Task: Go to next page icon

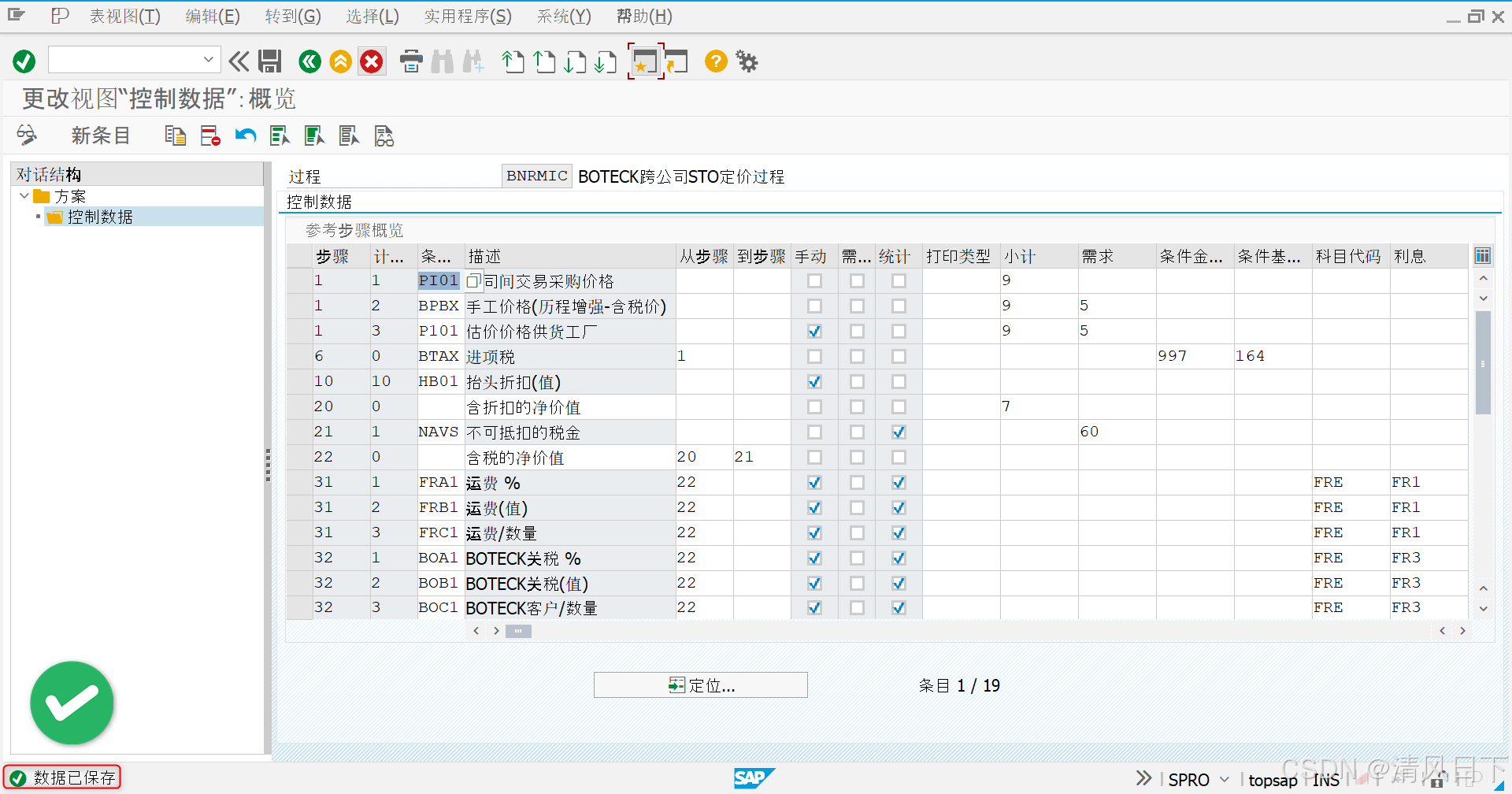Action: (x=575, y=61)
